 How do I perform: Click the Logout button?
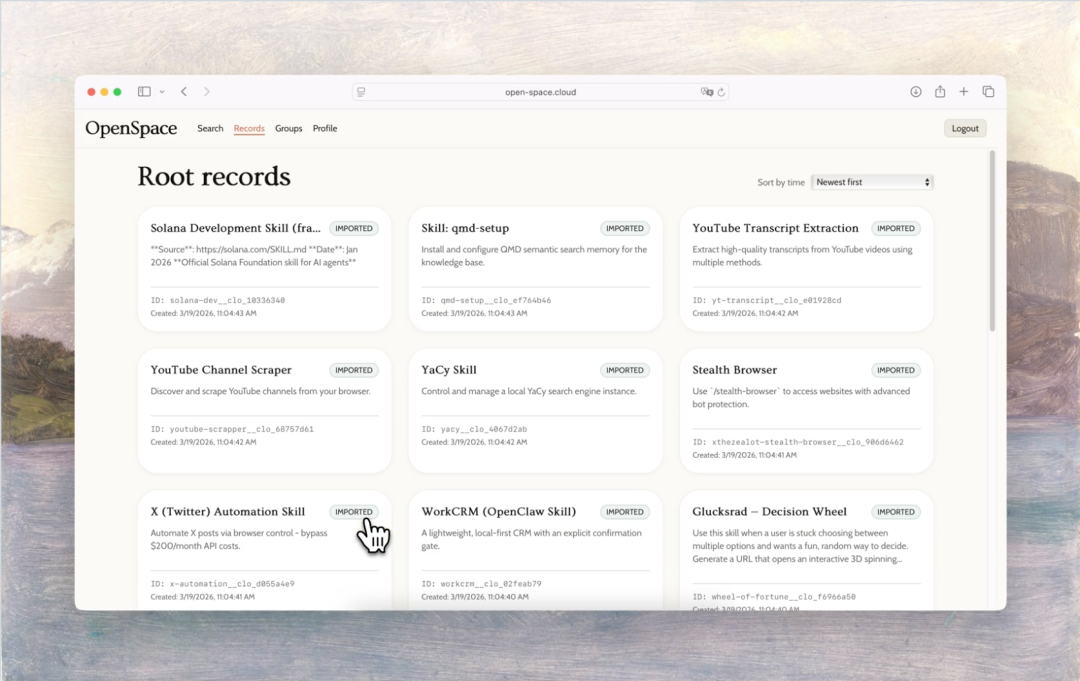point(964,128)
